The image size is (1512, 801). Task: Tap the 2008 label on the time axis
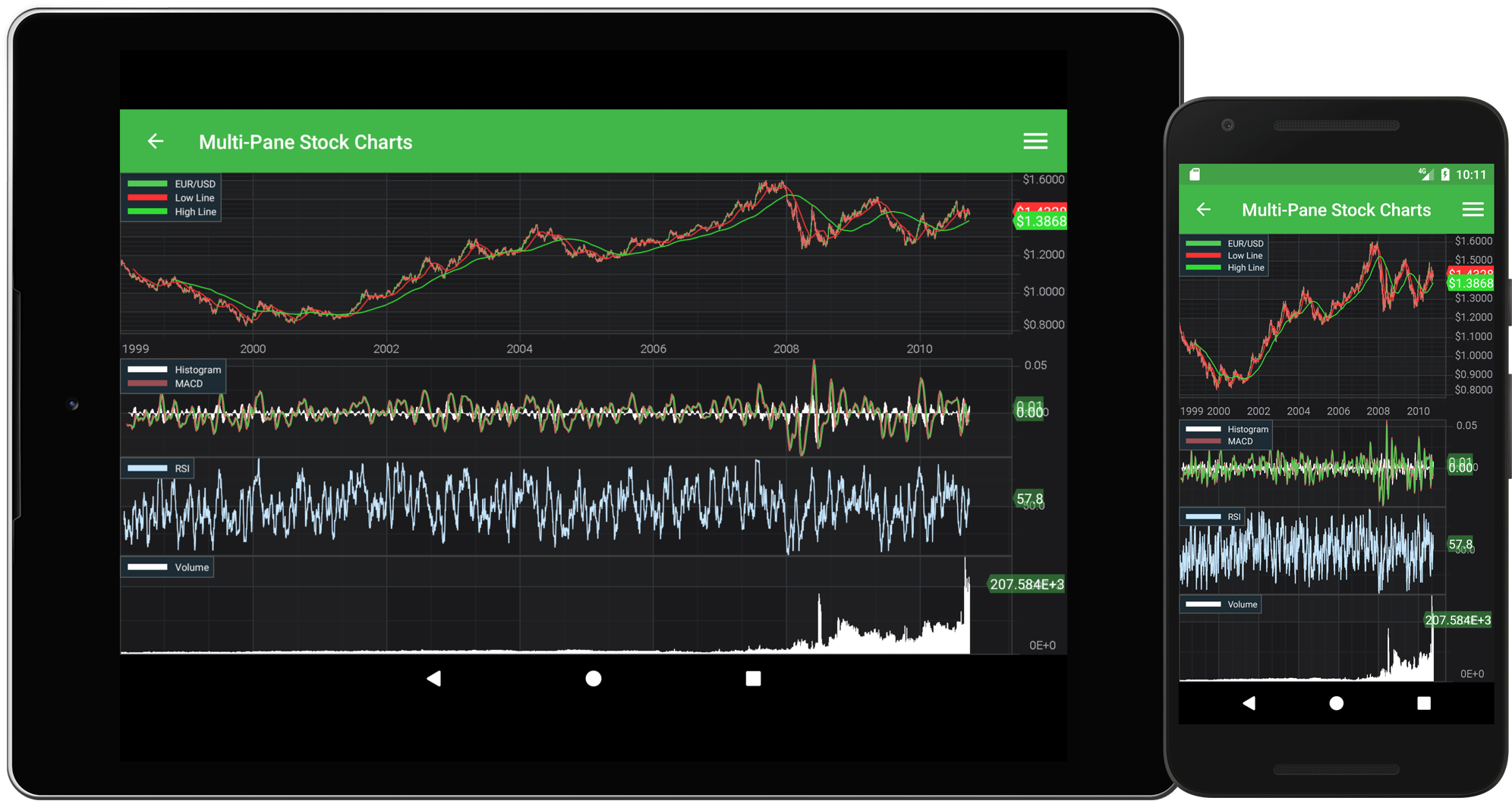pyautogui.click(x=786, y=348)
